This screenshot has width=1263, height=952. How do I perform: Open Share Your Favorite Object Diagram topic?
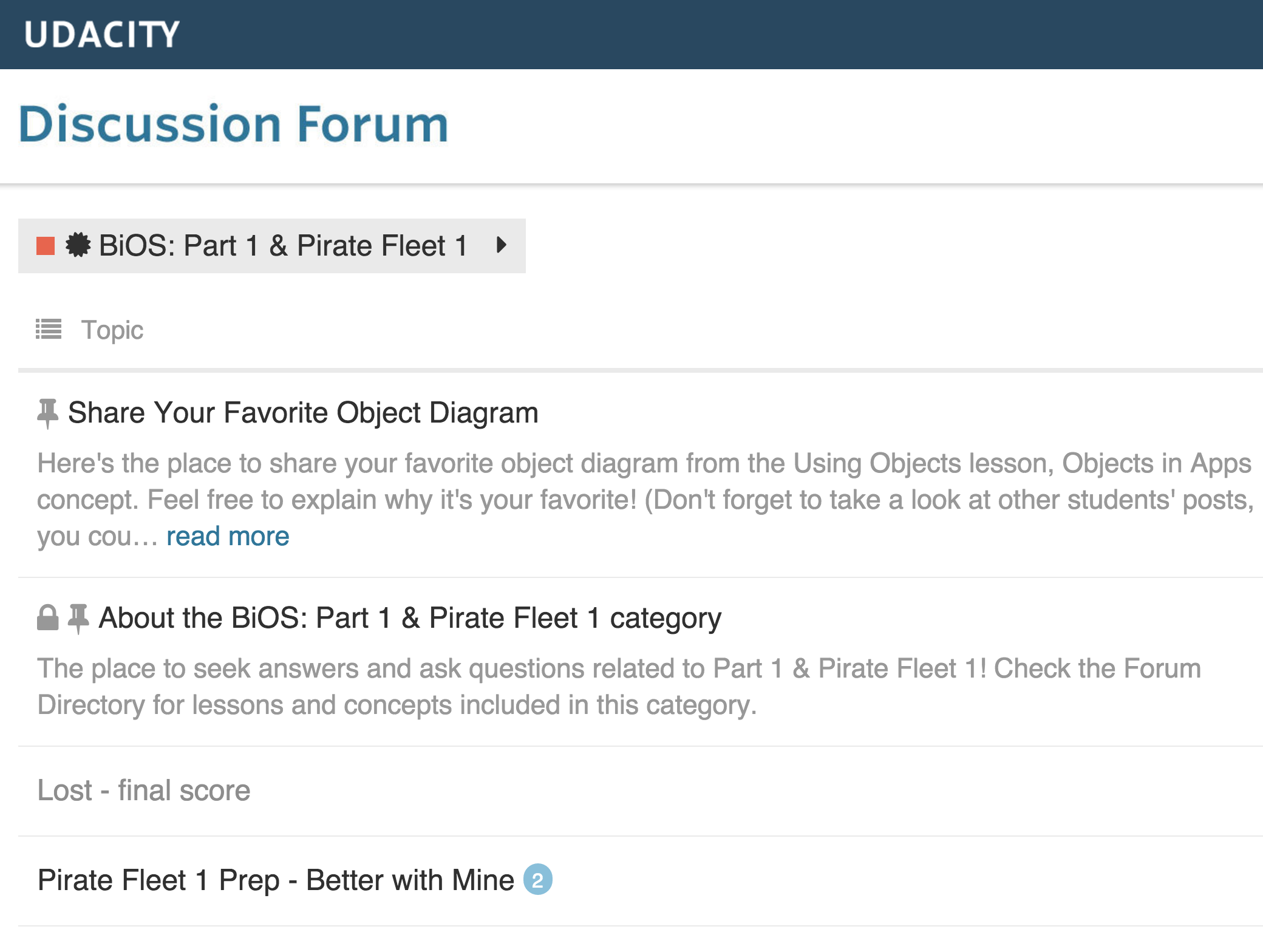click(x=303, y=413)
